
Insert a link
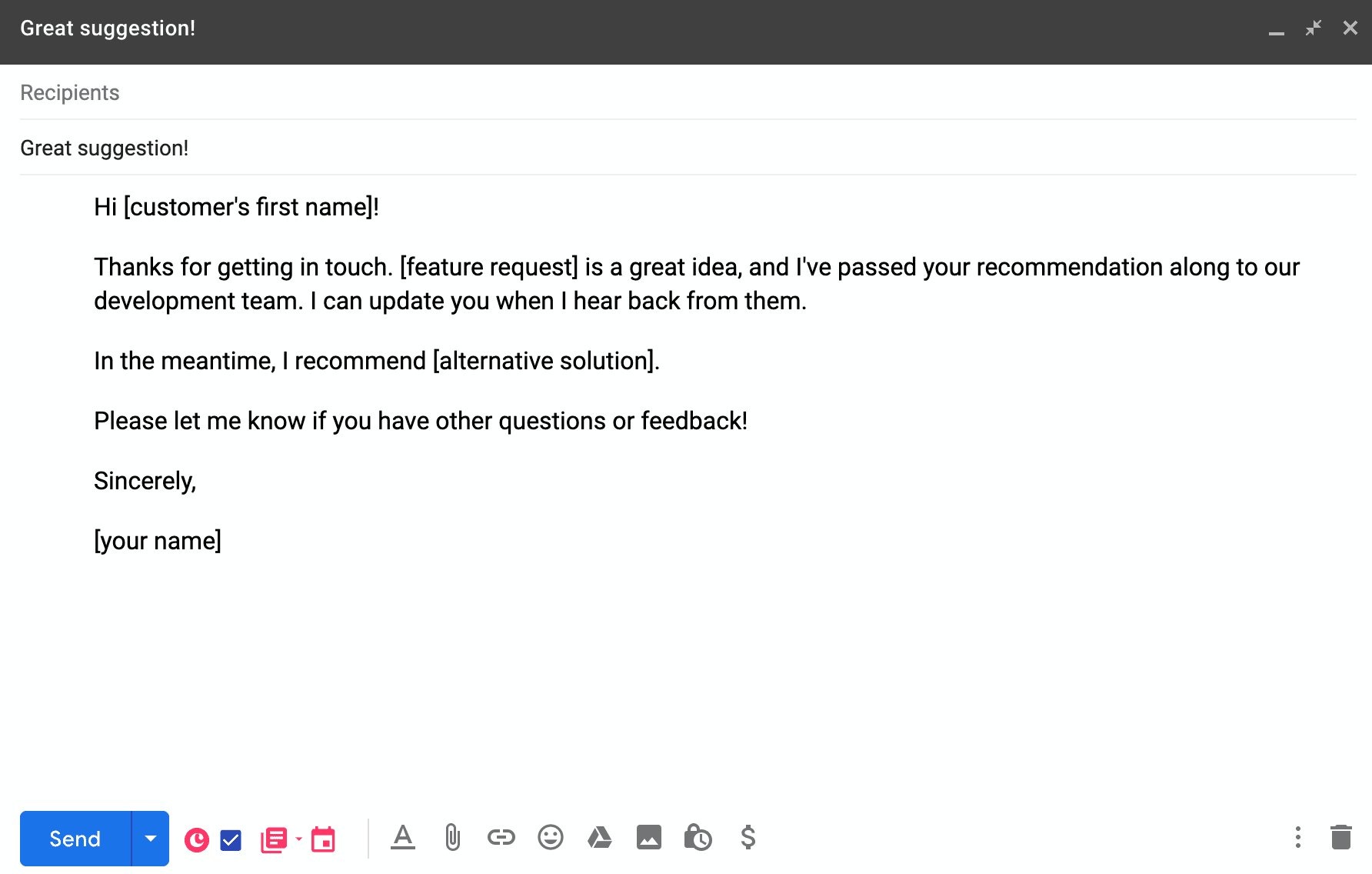501,837
